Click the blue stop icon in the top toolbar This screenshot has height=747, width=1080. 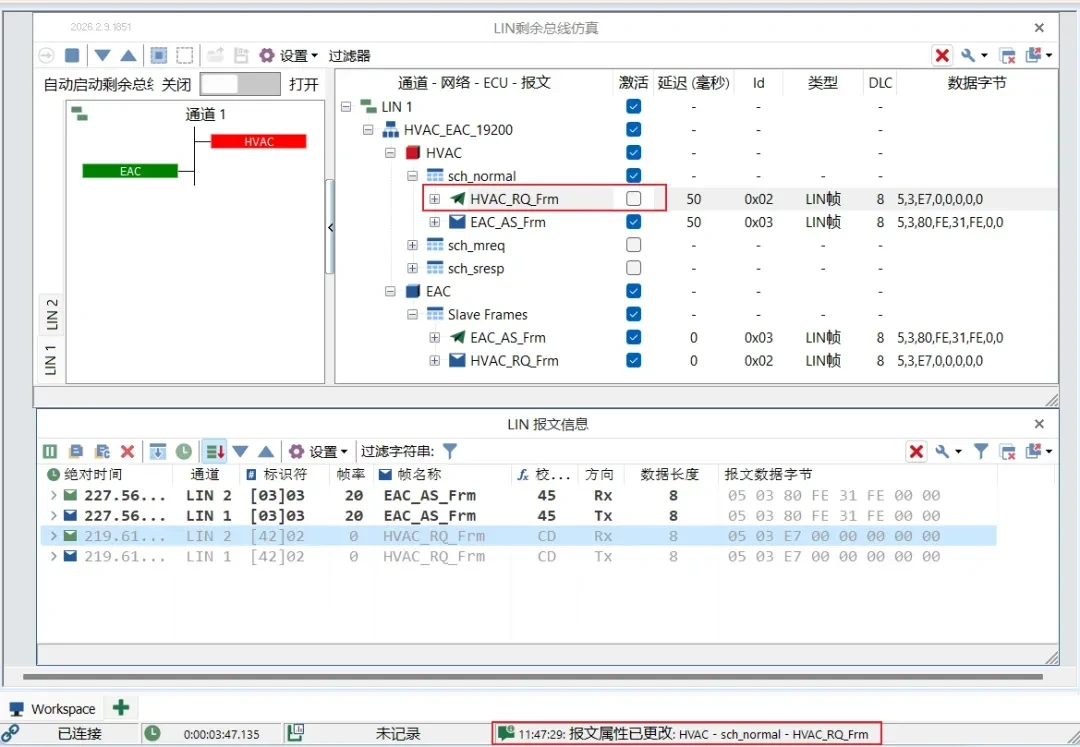coord(71,55)
